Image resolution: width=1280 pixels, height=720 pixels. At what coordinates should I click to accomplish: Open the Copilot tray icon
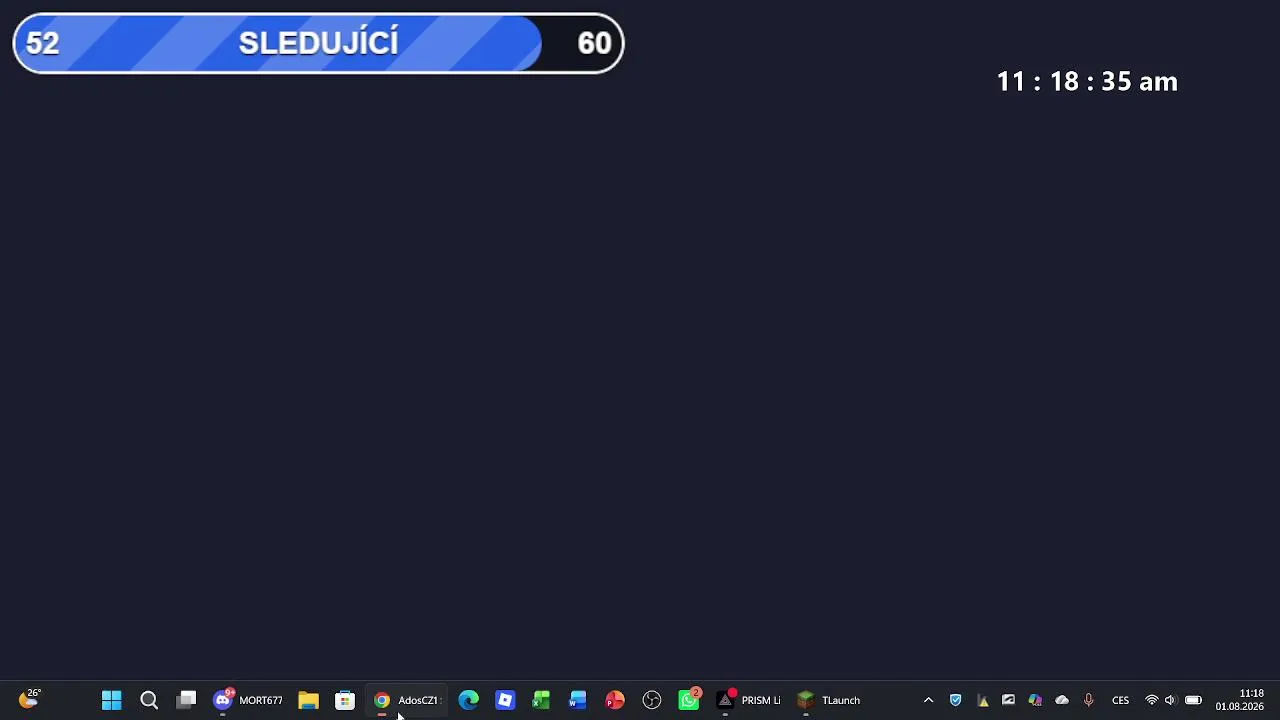click(1035, 700)
